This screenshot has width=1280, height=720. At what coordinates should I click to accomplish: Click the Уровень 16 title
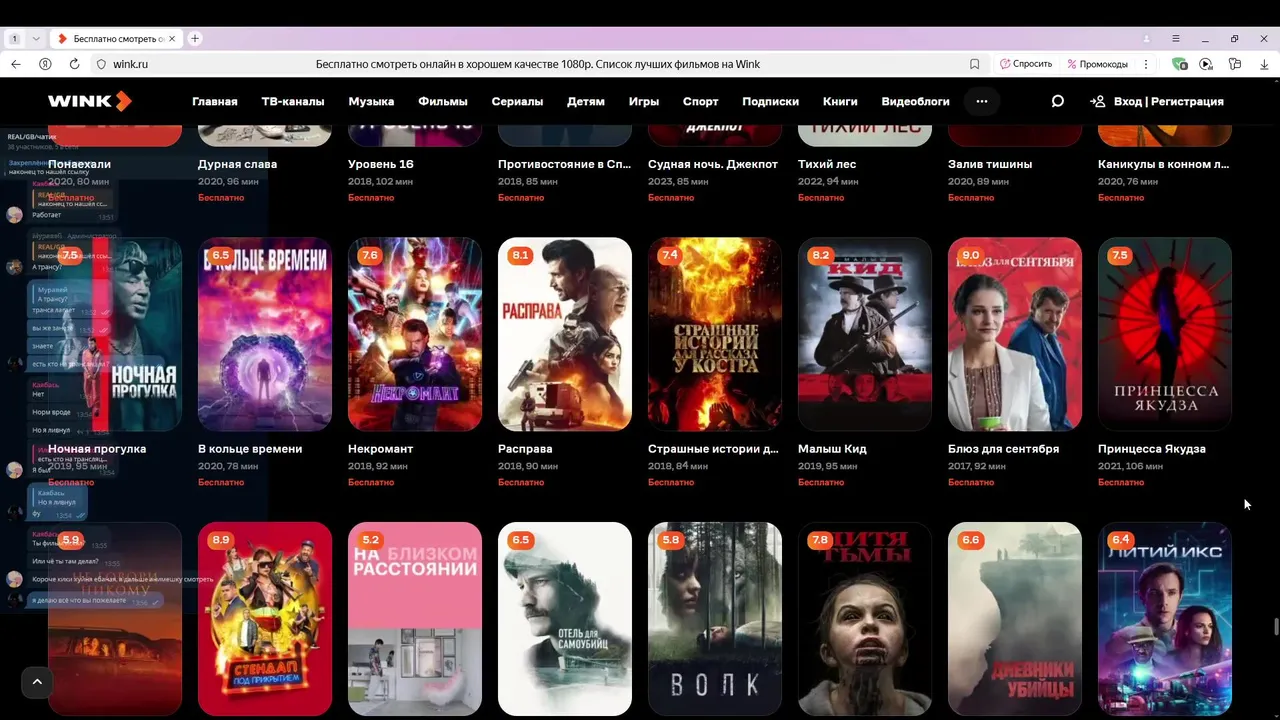coord(381,164)
